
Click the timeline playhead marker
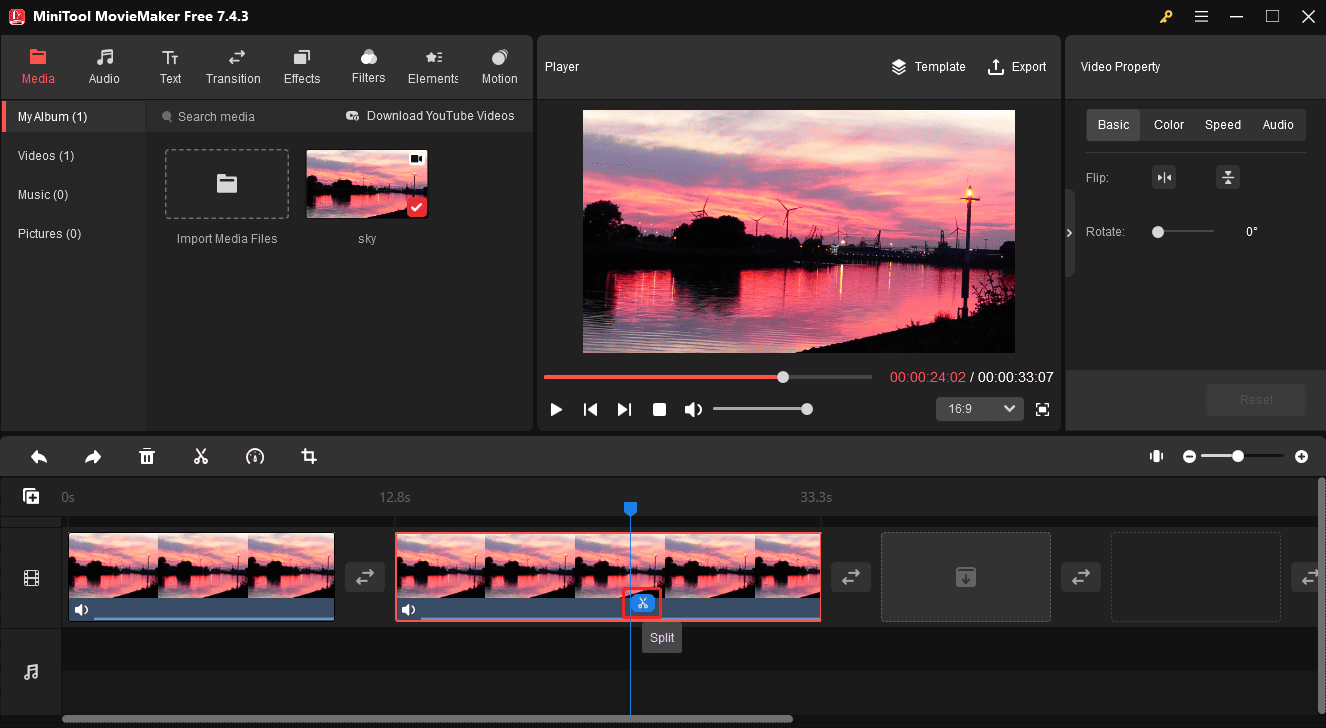tap(630, 509)
